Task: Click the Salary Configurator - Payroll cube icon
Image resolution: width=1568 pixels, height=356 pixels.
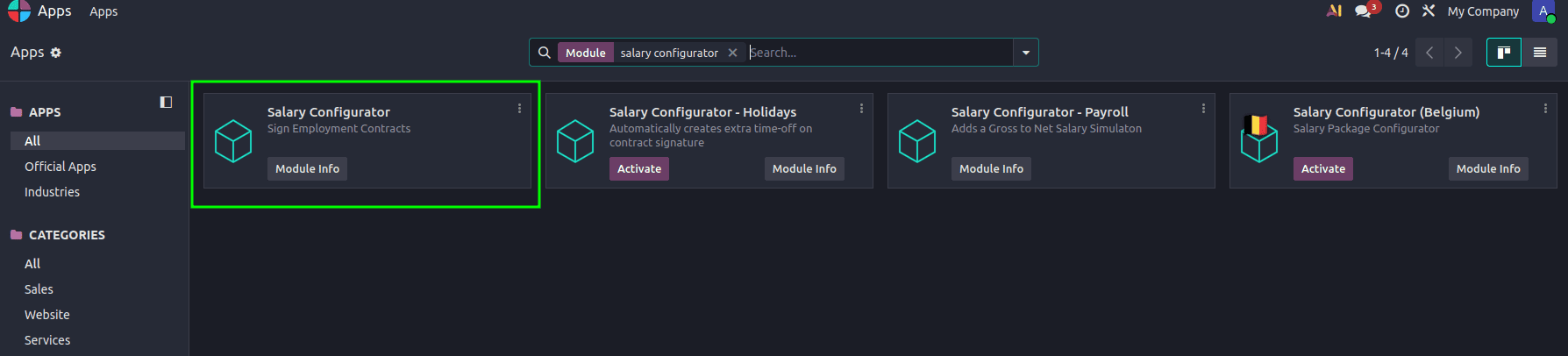Action: tap(917, 141)
